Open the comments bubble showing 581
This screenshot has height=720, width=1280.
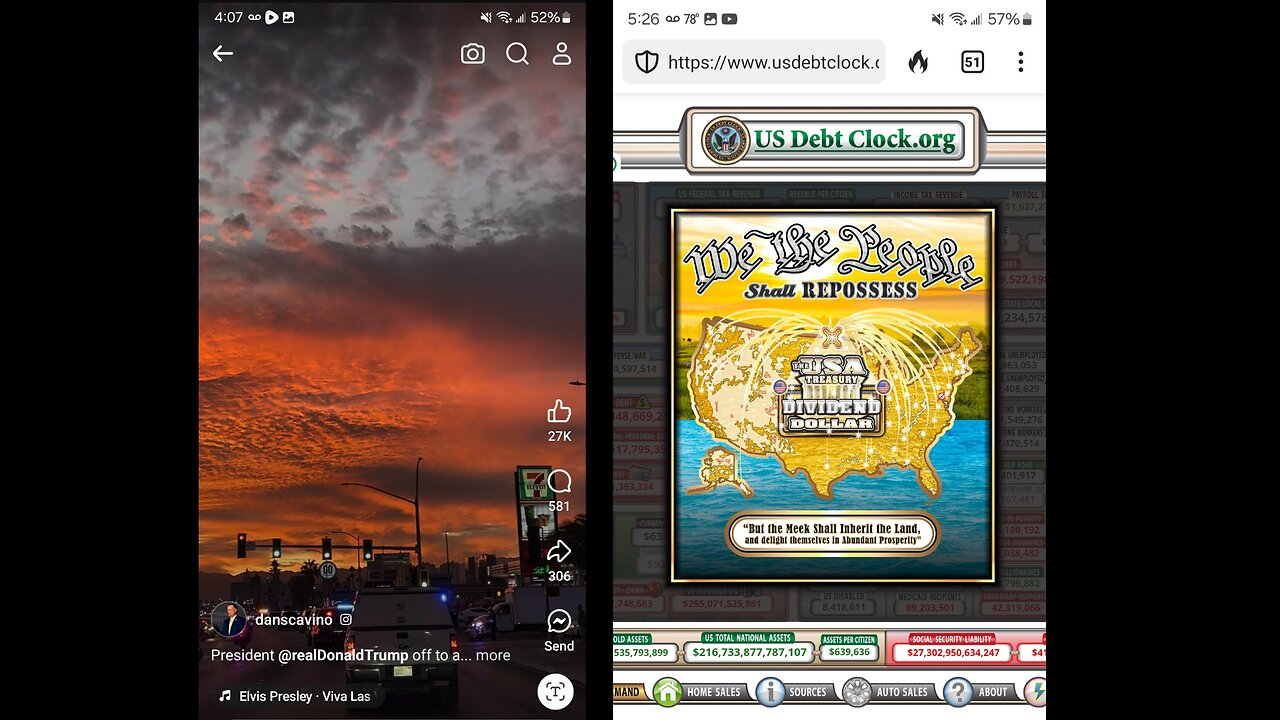(x=559, y=481)
